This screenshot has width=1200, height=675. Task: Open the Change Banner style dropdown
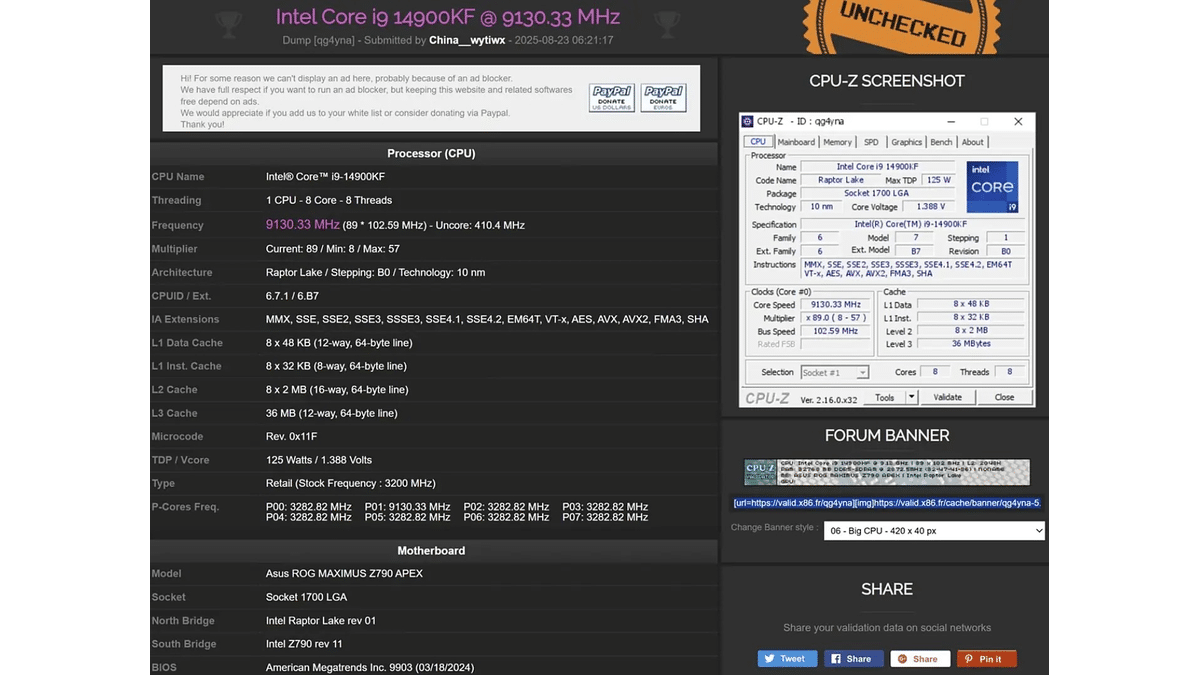pyautogui.click(x=934, y=531)
